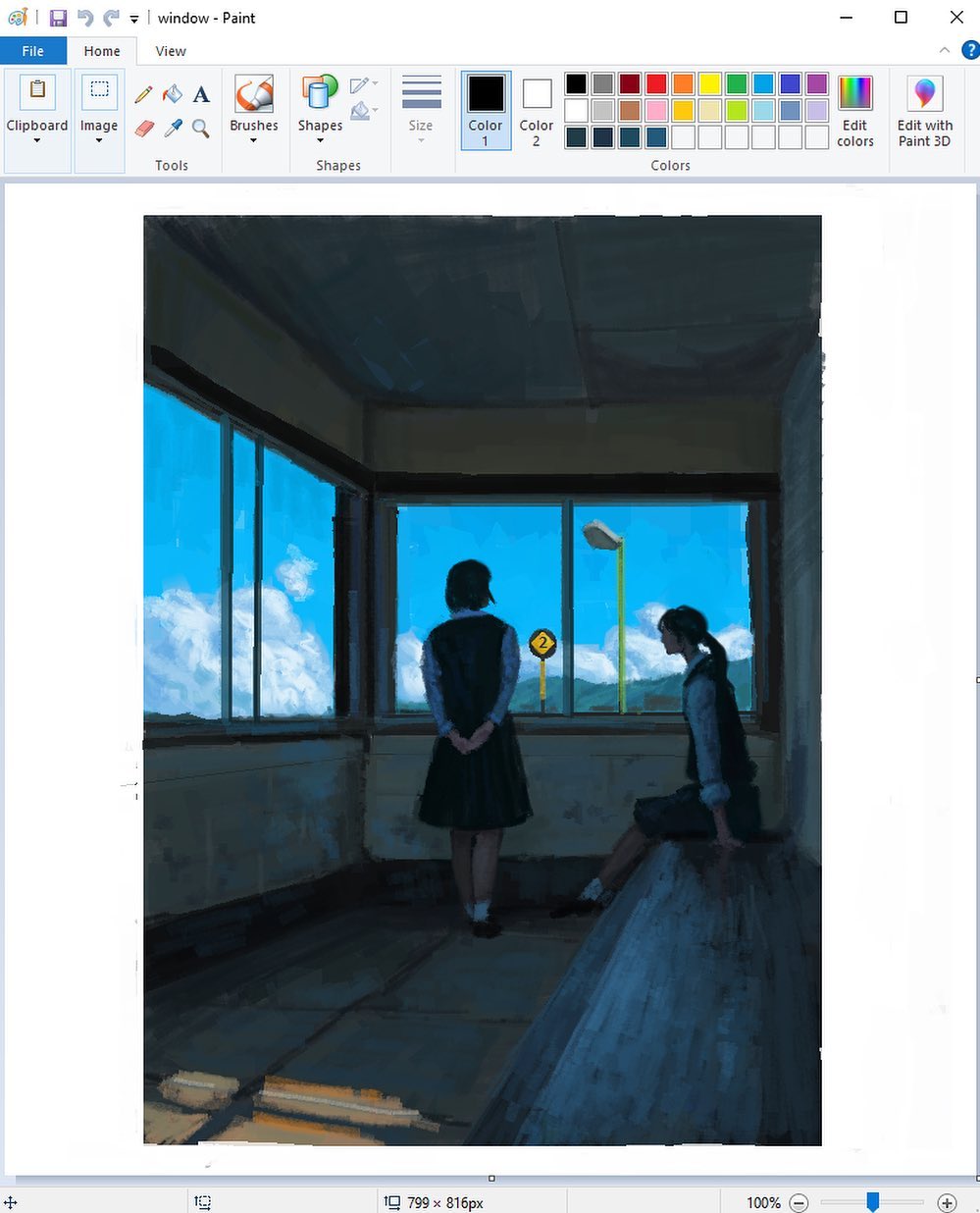Click the 100% zoom level text
Viewport: 980px width, 1213px height.
(x=763, y=1202)
